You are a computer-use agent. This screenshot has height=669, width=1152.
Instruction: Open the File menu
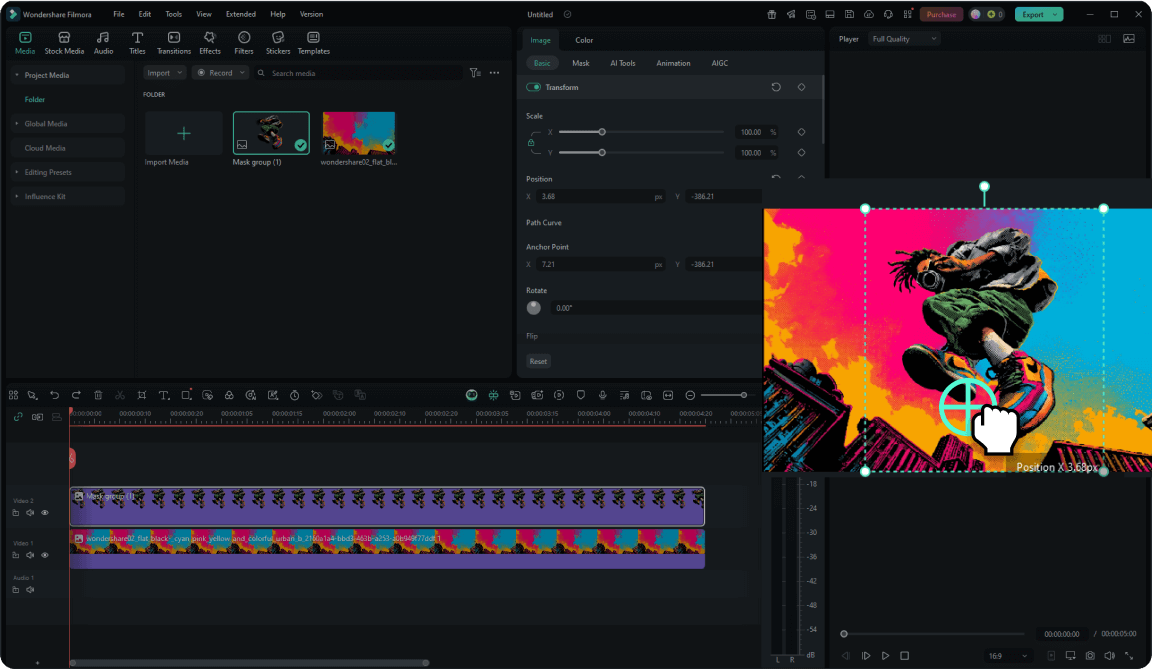tap(118, 14)
